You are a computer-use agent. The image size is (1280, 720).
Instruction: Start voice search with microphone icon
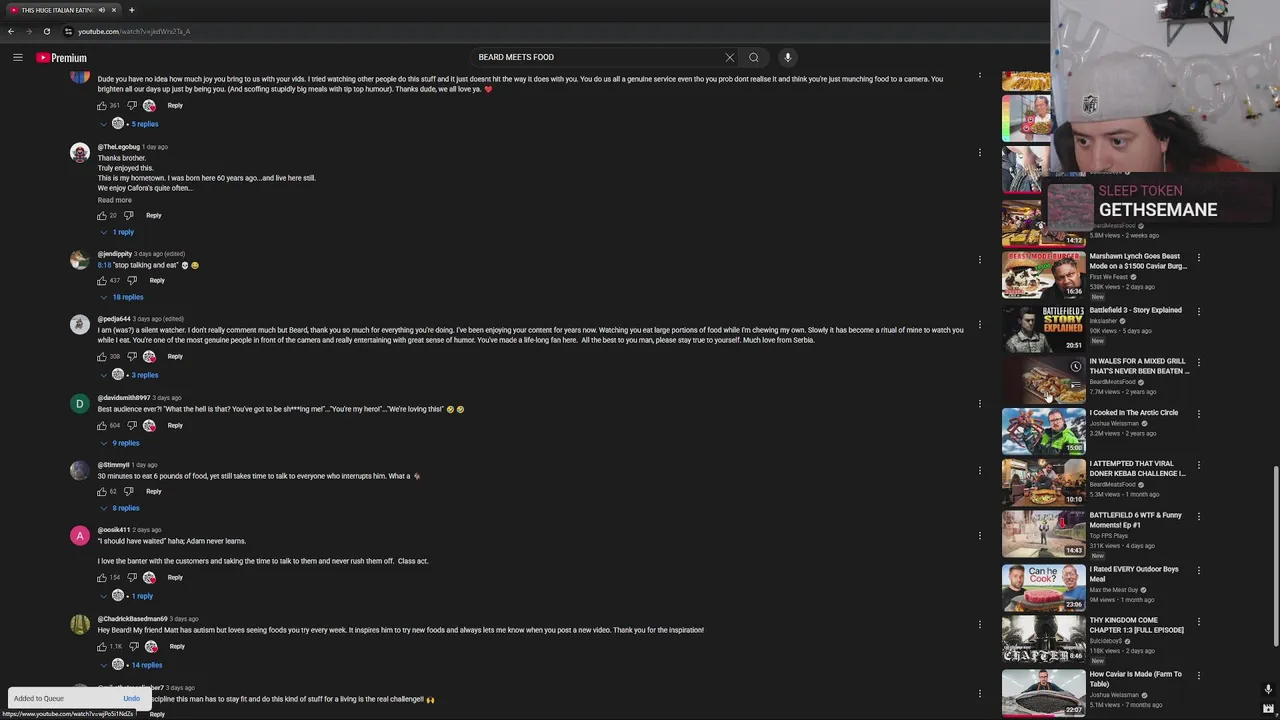[x=788, y=57]
